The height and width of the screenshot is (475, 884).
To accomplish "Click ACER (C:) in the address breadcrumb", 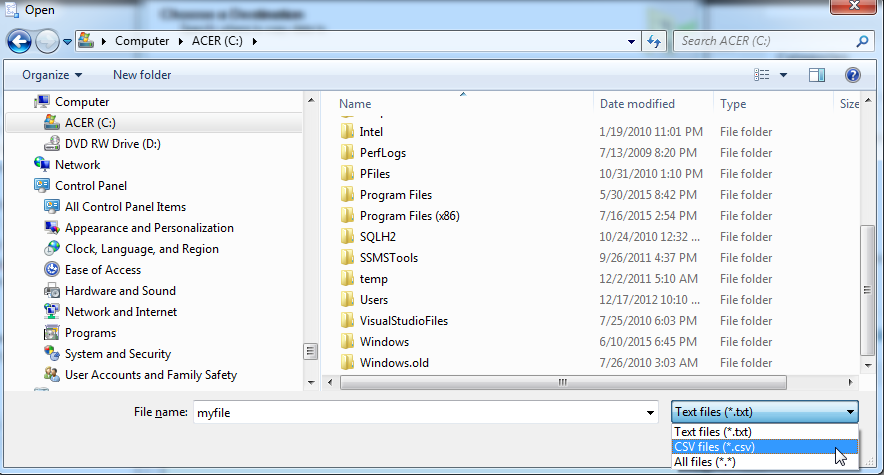I will (x=217, y=41).
